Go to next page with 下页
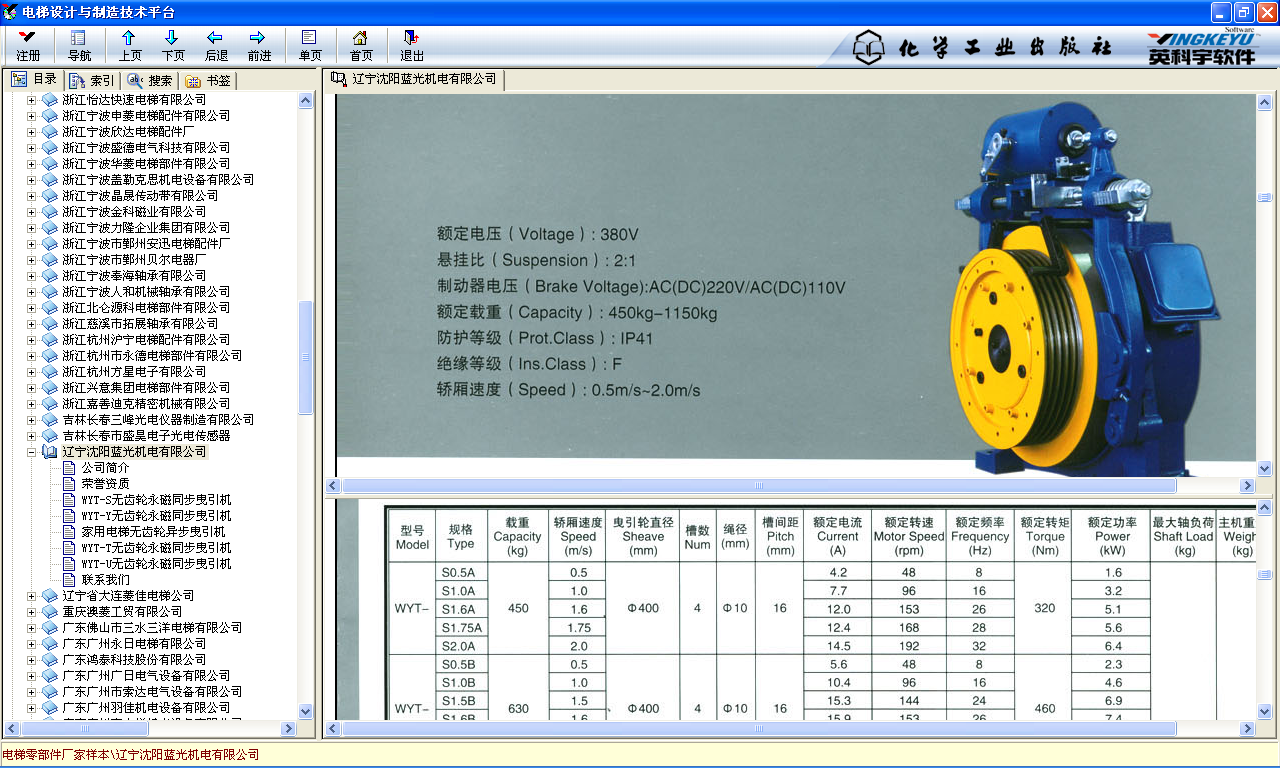Viewport: 1280px width, 768px height. click(172, 45)
